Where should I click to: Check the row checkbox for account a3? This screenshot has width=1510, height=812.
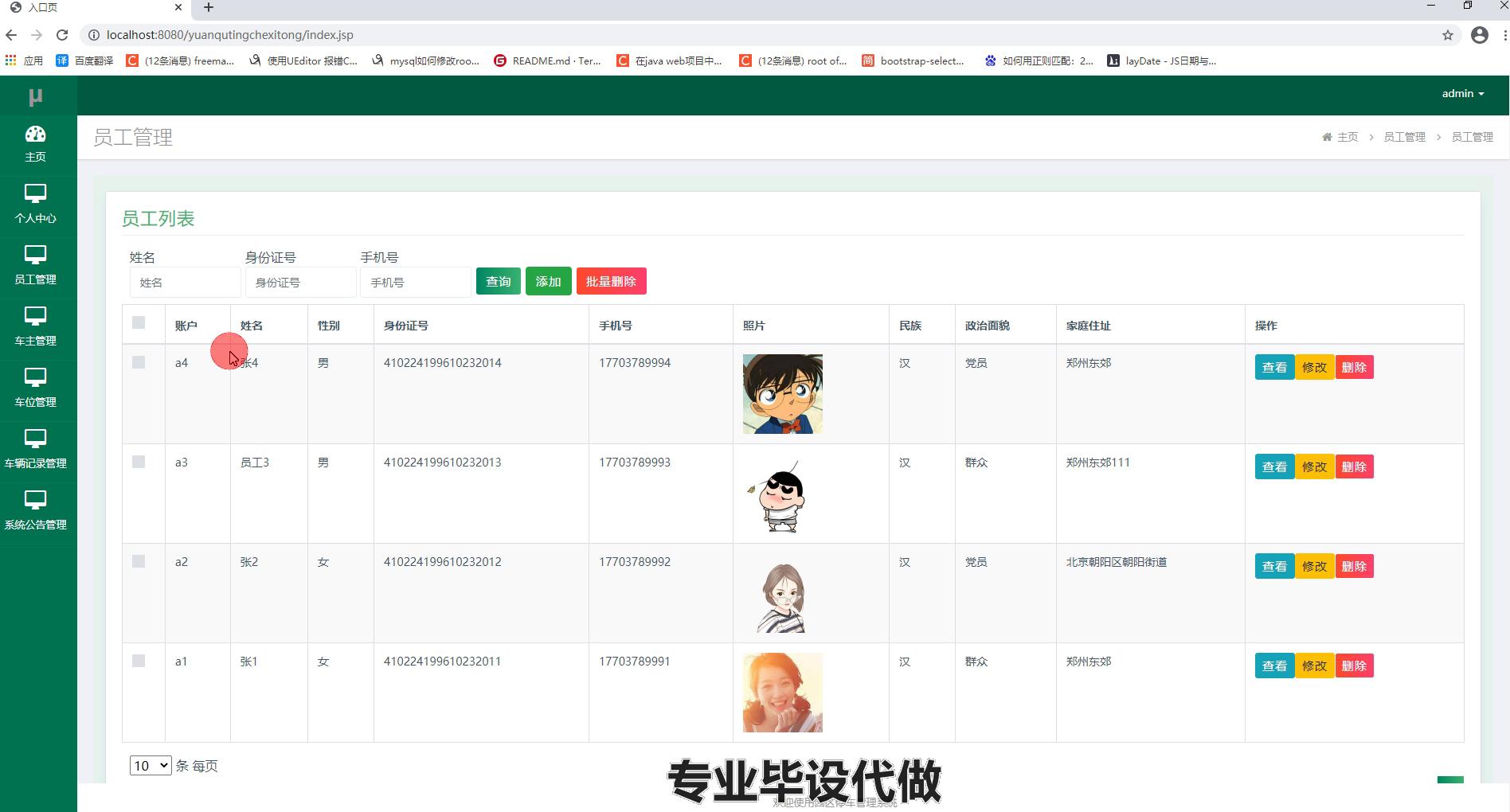click(139, 462)
